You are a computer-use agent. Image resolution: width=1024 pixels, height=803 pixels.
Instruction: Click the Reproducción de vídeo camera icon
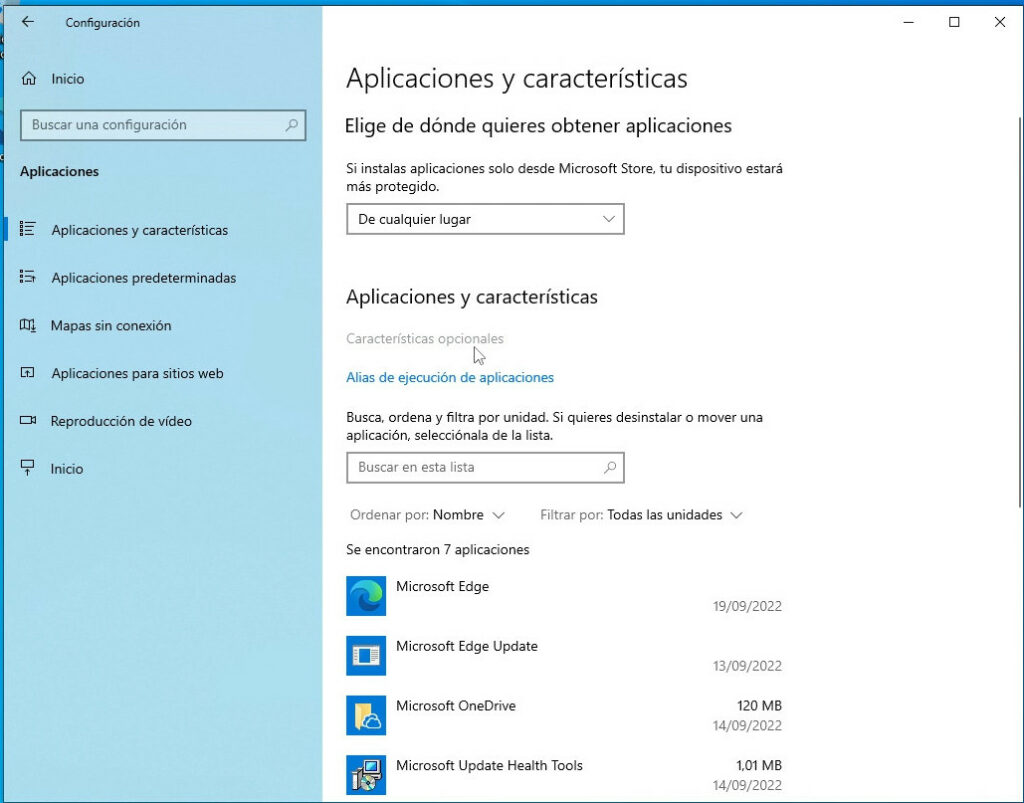(x=28, y=421)
